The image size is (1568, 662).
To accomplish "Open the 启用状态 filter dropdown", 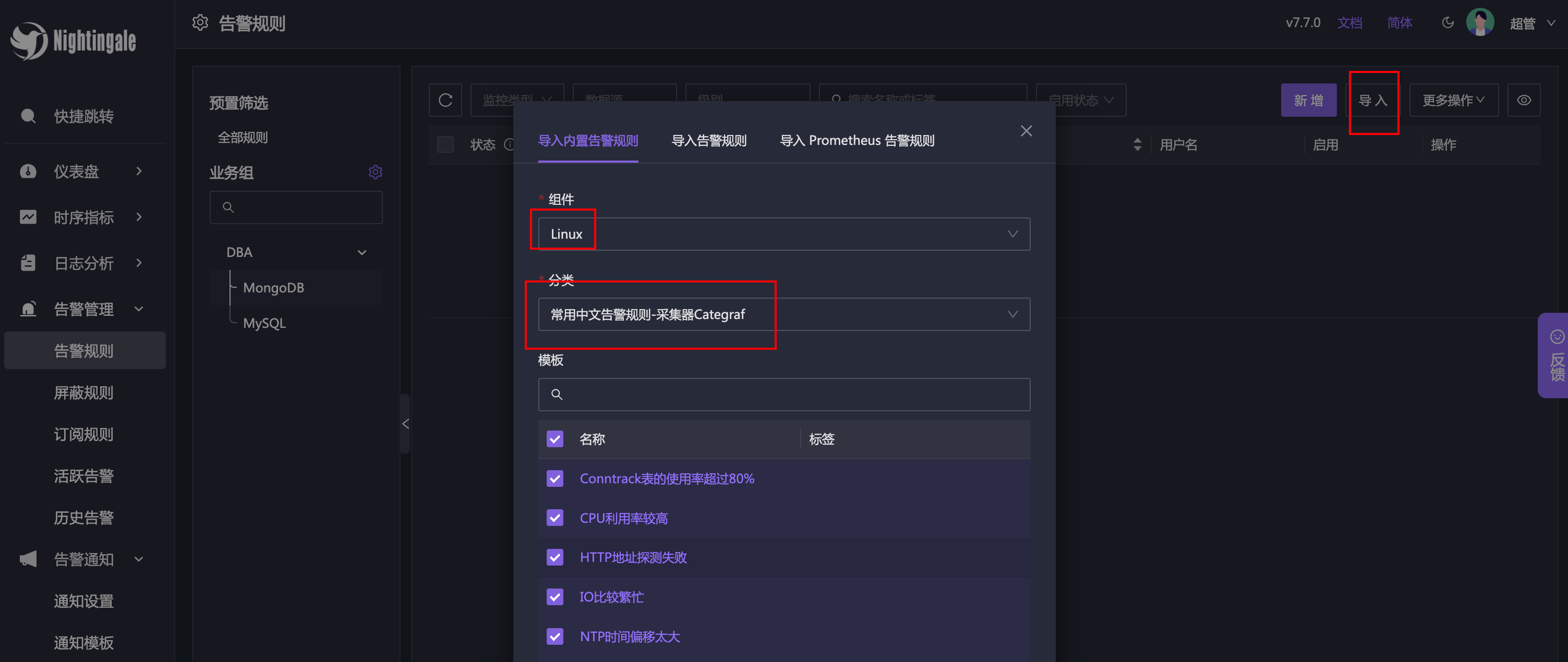I will click(1081, 100).
